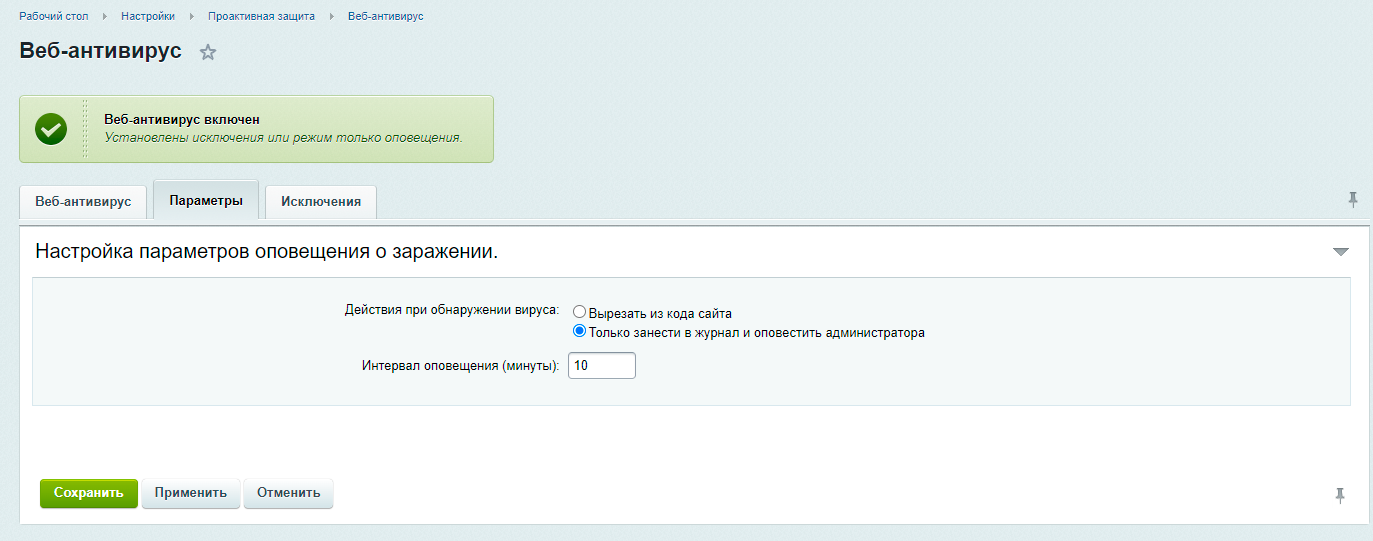Click the green Сохранить button
This screenshot has width=1373, height=541.
point(89,493)
